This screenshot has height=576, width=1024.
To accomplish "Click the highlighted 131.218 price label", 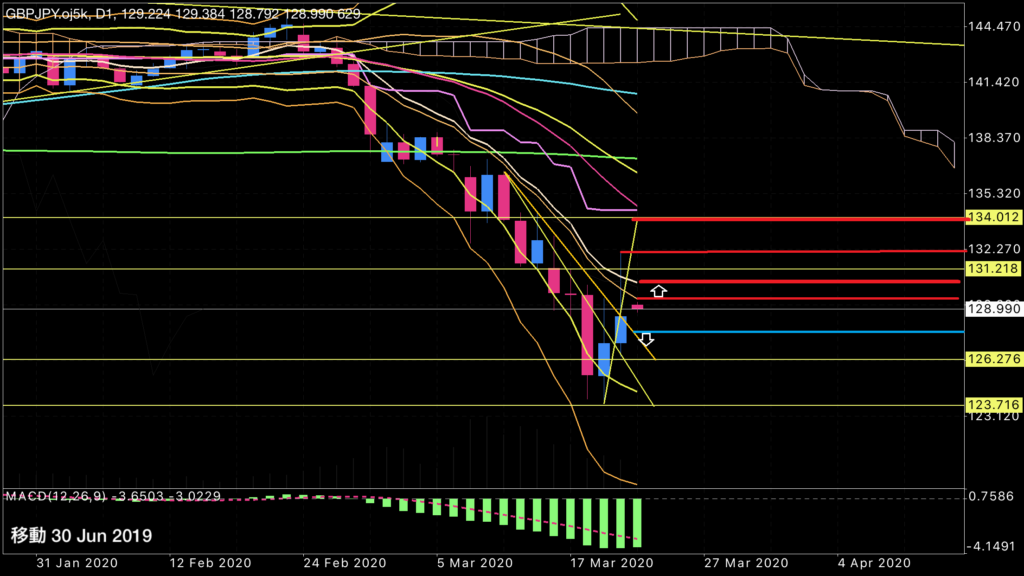I will [993, 268].
